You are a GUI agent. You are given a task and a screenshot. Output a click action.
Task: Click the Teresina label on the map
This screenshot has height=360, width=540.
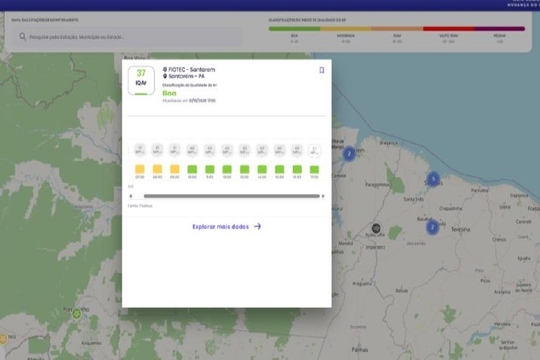460,229
